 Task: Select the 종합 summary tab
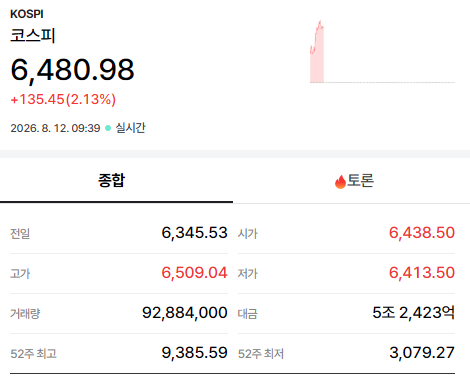[x=116, y=180]
